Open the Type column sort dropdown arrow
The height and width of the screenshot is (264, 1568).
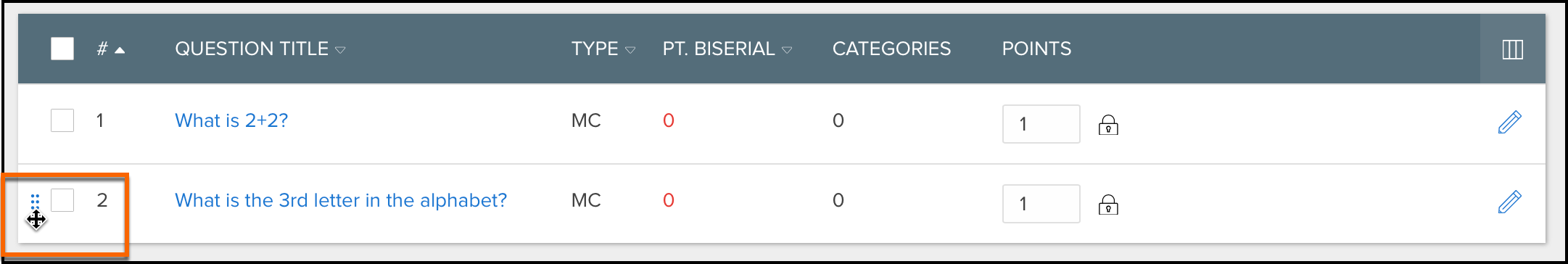(630, 50)
